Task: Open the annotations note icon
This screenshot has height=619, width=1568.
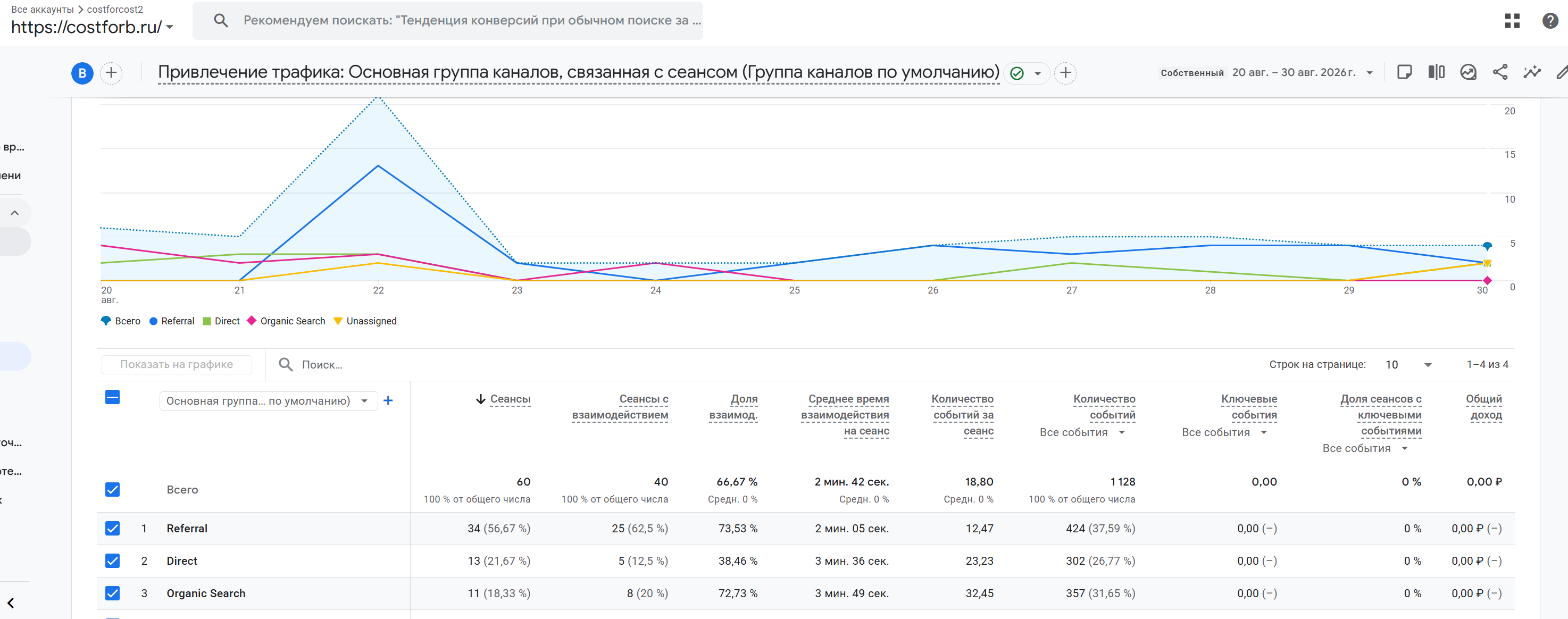Action: point(1404,72)
